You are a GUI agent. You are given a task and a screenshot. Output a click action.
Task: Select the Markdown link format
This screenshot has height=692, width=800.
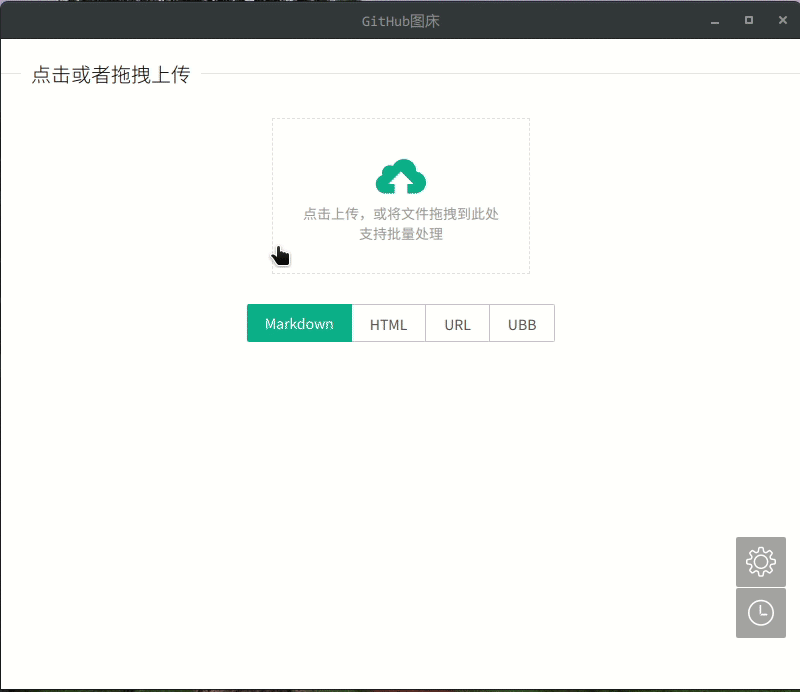point(299,324)
